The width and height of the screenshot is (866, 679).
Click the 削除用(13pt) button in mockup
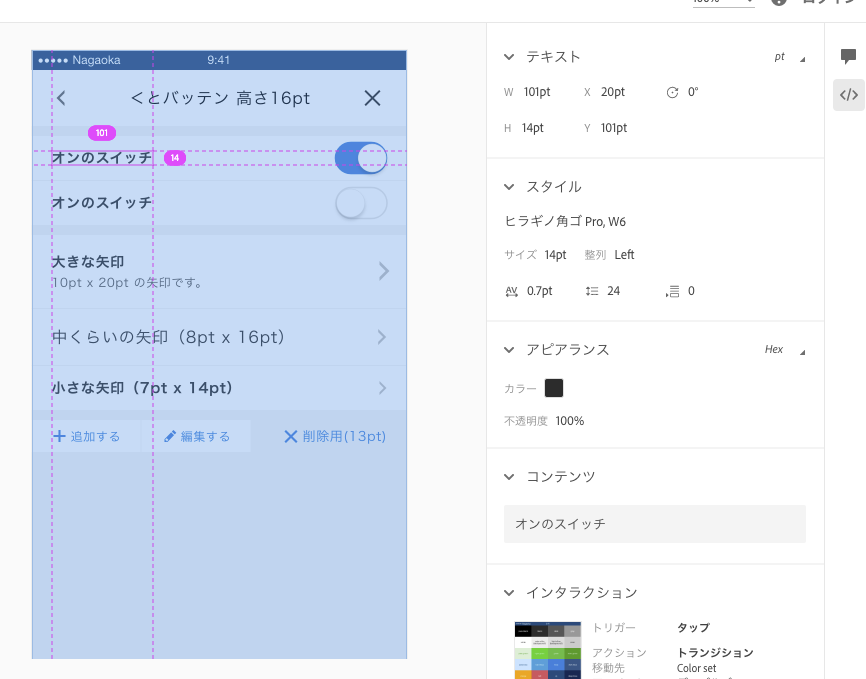tap(335, 436)
